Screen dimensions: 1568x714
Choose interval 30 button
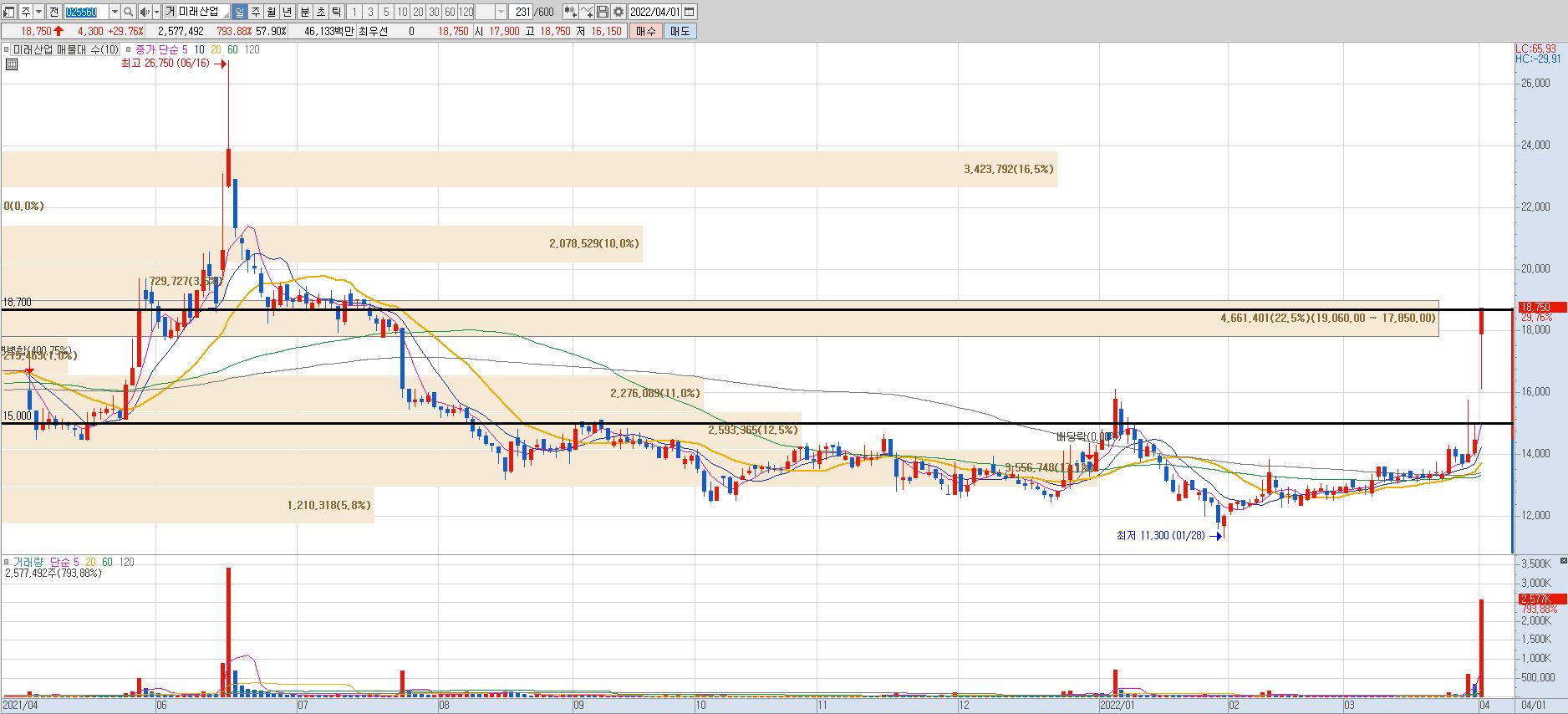(434, 12)
